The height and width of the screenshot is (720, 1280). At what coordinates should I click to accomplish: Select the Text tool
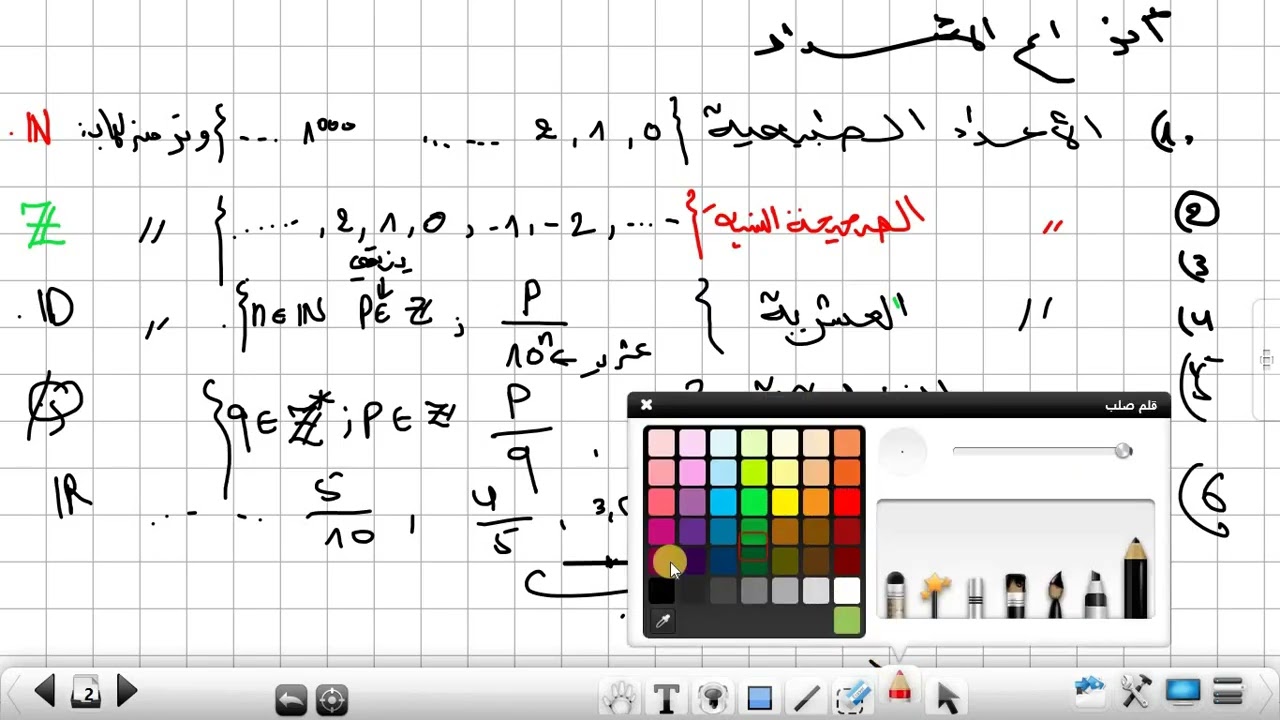click(666, 697)
